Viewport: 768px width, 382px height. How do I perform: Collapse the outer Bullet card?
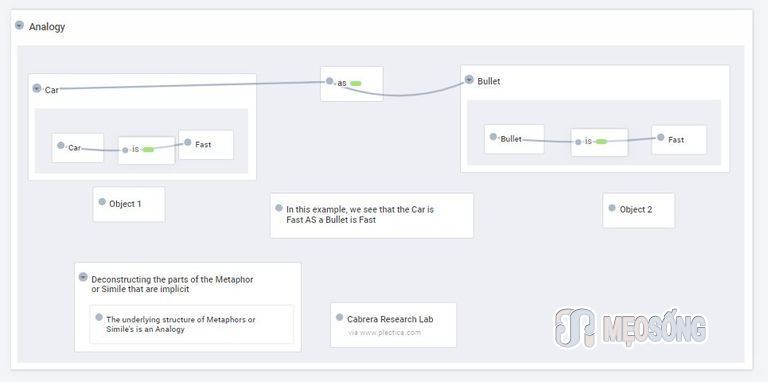point(469,79)
